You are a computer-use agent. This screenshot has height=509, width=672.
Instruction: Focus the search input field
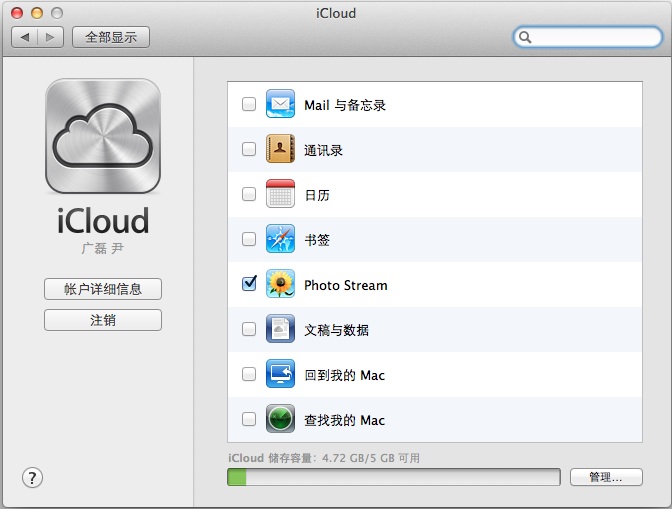click(x=588, y=37)
